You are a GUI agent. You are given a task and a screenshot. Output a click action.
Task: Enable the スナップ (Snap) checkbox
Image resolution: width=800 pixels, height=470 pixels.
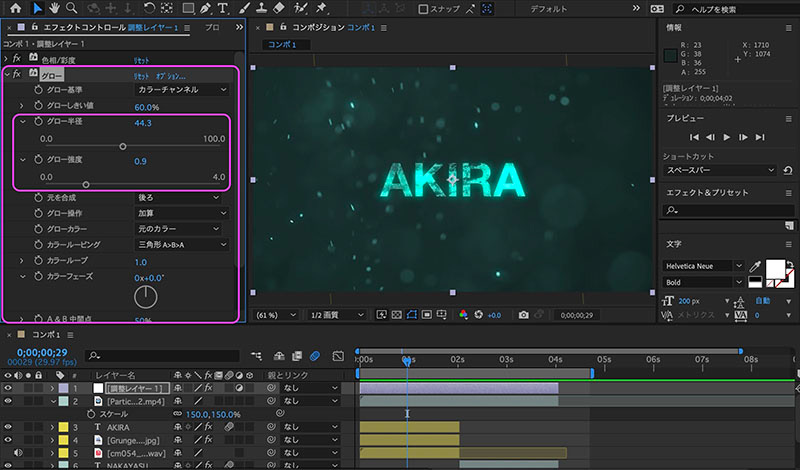(x=423, y=9)
